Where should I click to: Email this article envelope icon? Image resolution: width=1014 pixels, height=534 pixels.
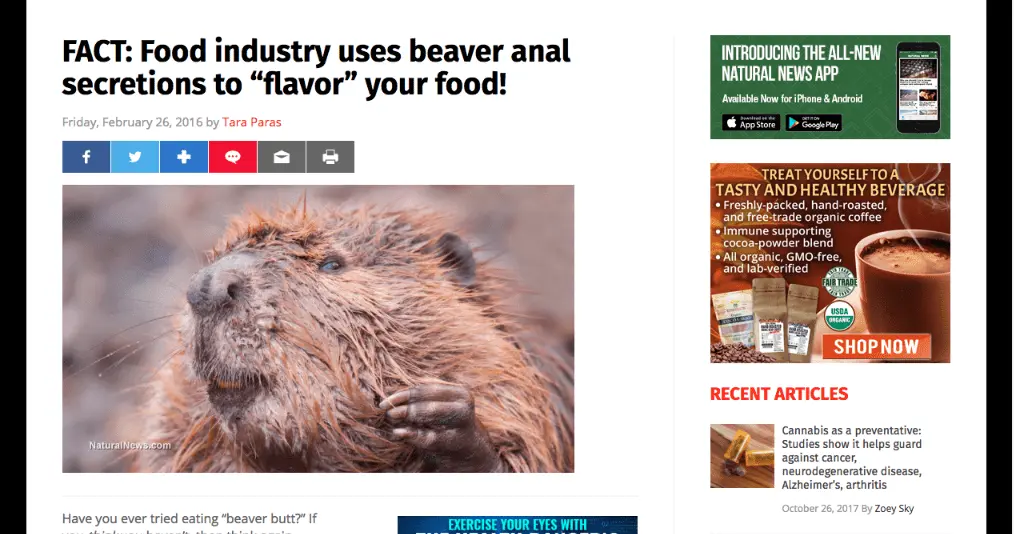281,157
